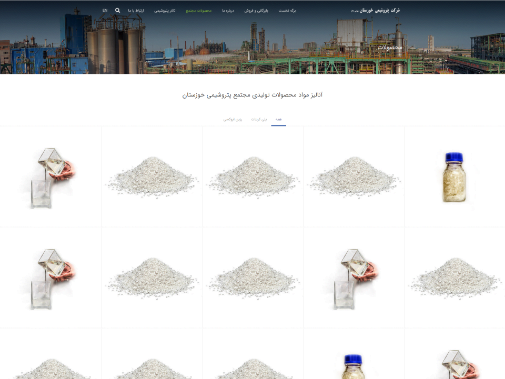The image size is (505, 379).
Task: Open the search magnifier icon in header
Action: point(117,11)
